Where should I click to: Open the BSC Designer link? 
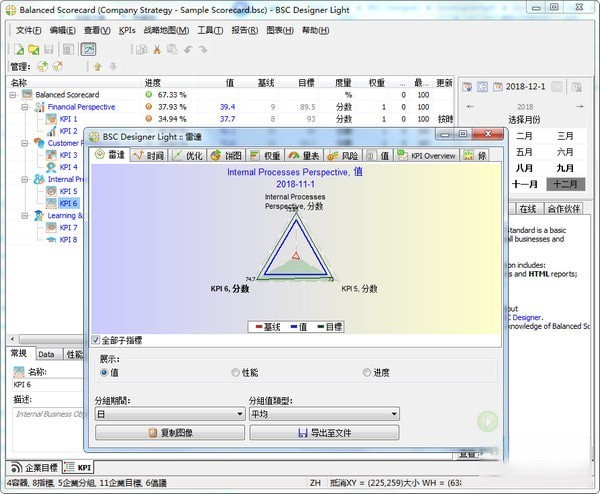point(527,317)
